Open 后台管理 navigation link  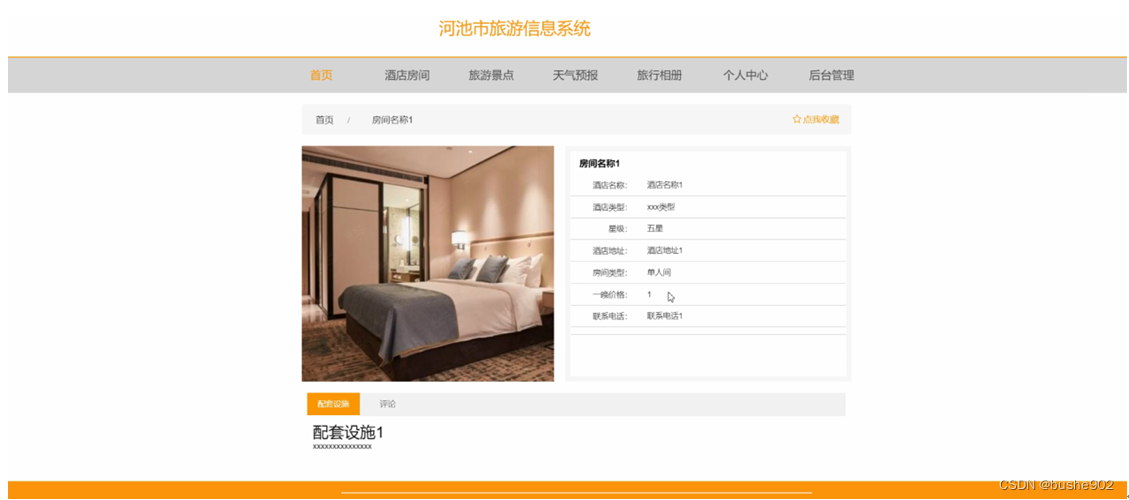click(x=832, y=75)
